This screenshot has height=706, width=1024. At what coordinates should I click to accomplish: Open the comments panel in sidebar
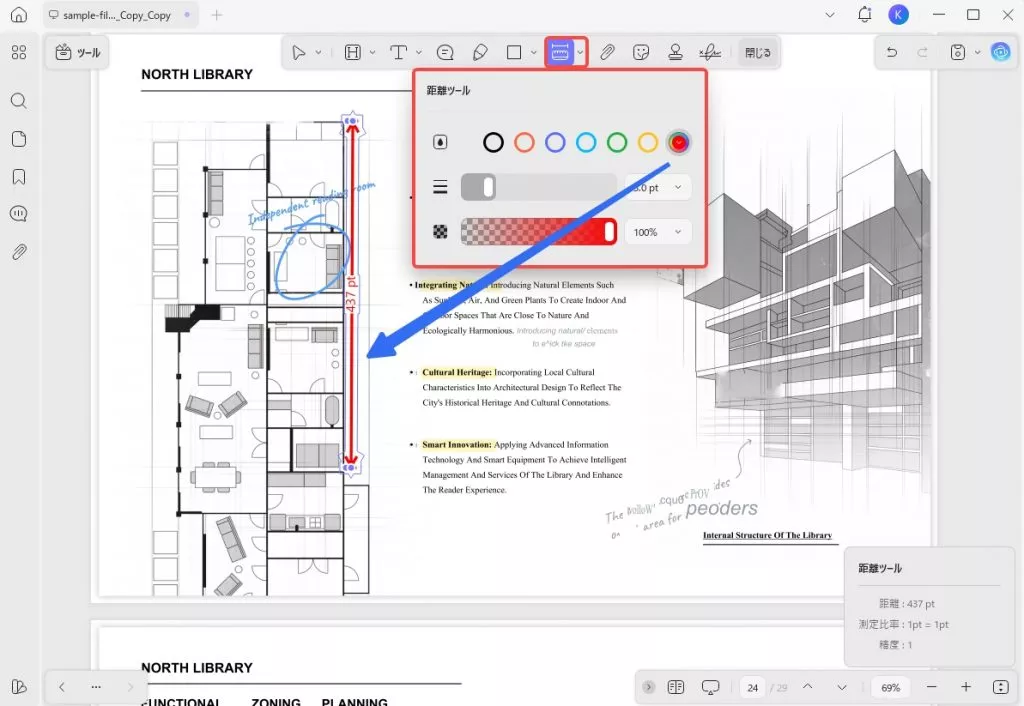19,214
